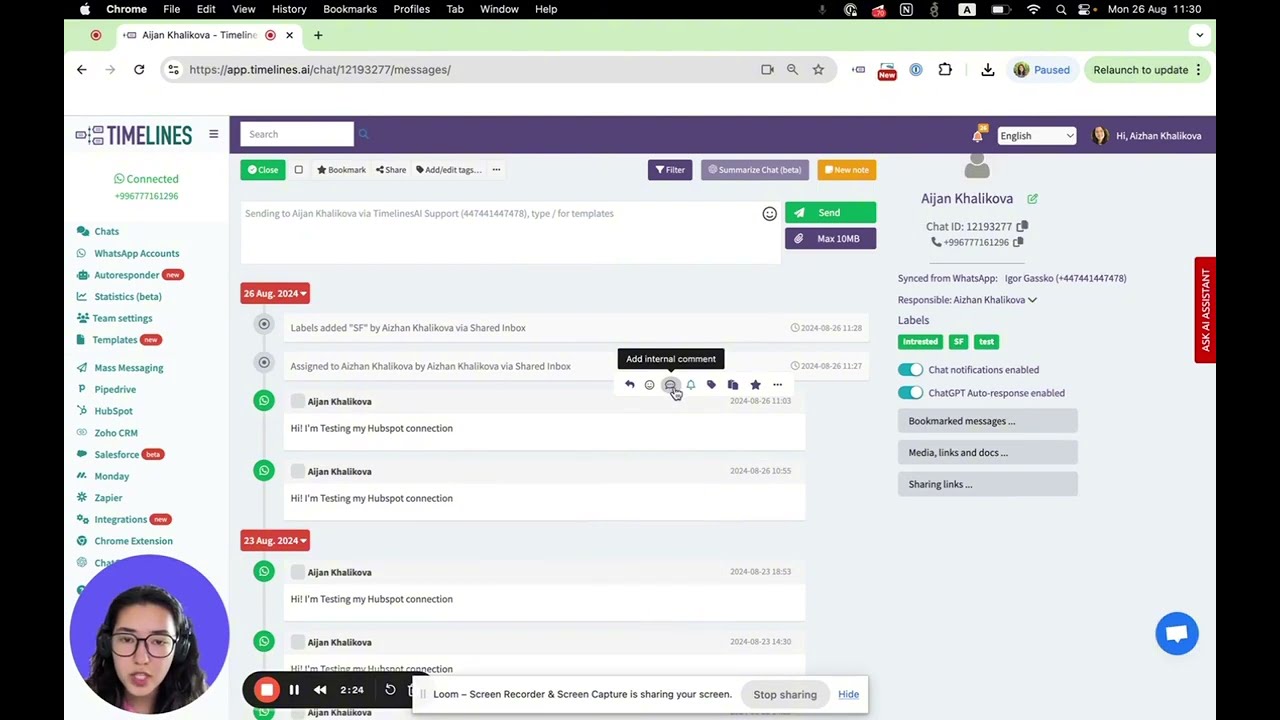Bookmark this page with the Chrome star icon

coord(818,70)
